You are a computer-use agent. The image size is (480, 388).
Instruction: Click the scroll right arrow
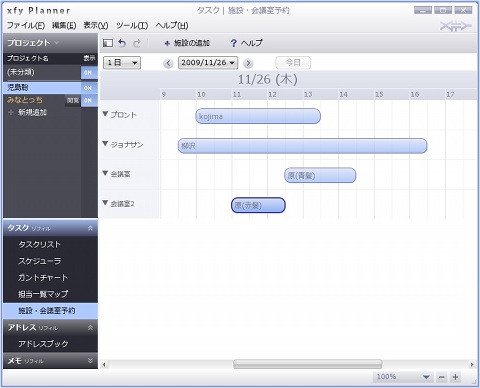472,364
